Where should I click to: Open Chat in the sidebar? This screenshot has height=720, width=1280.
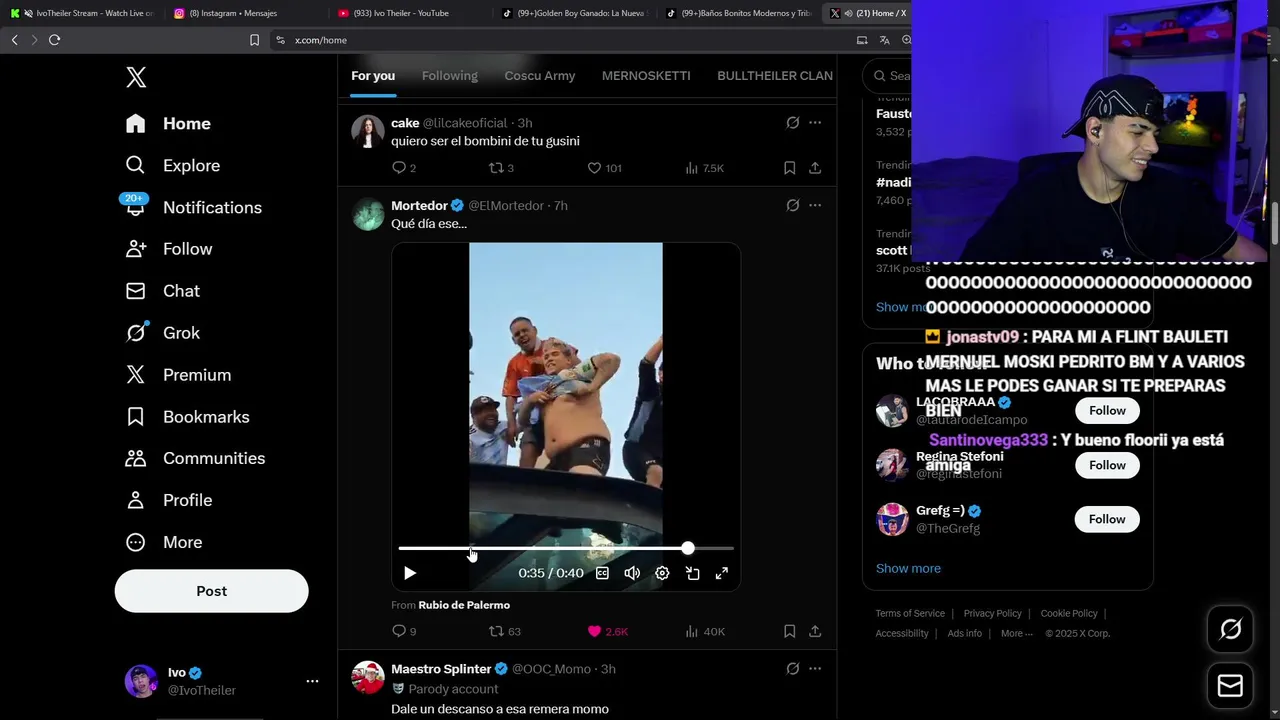[162, 291]
